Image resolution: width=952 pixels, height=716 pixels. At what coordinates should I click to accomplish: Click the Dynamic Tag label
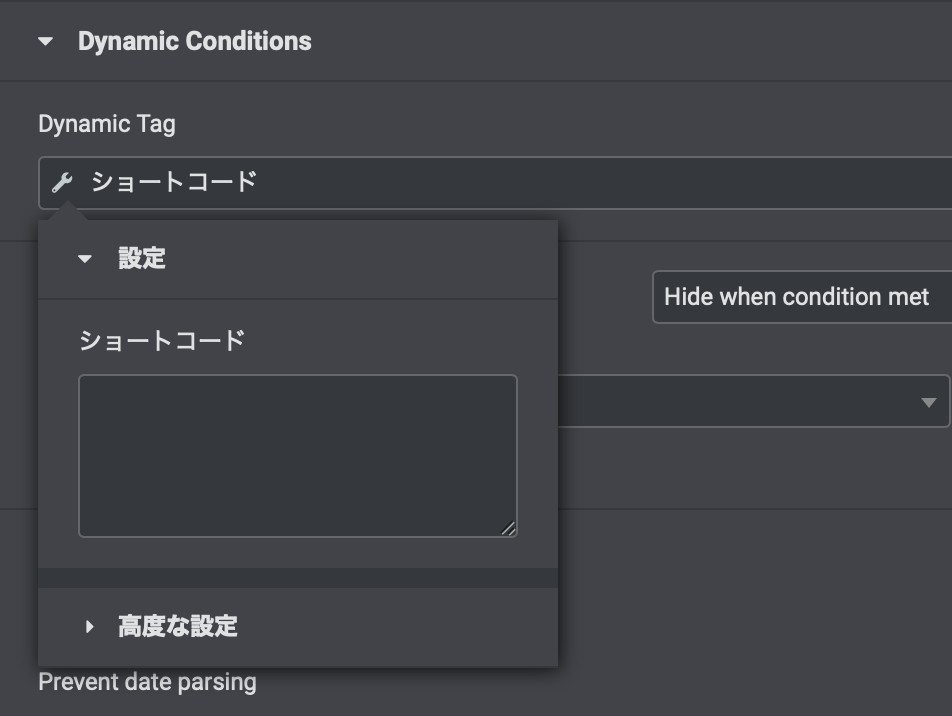pyautogui.click(x=107, y=124)
